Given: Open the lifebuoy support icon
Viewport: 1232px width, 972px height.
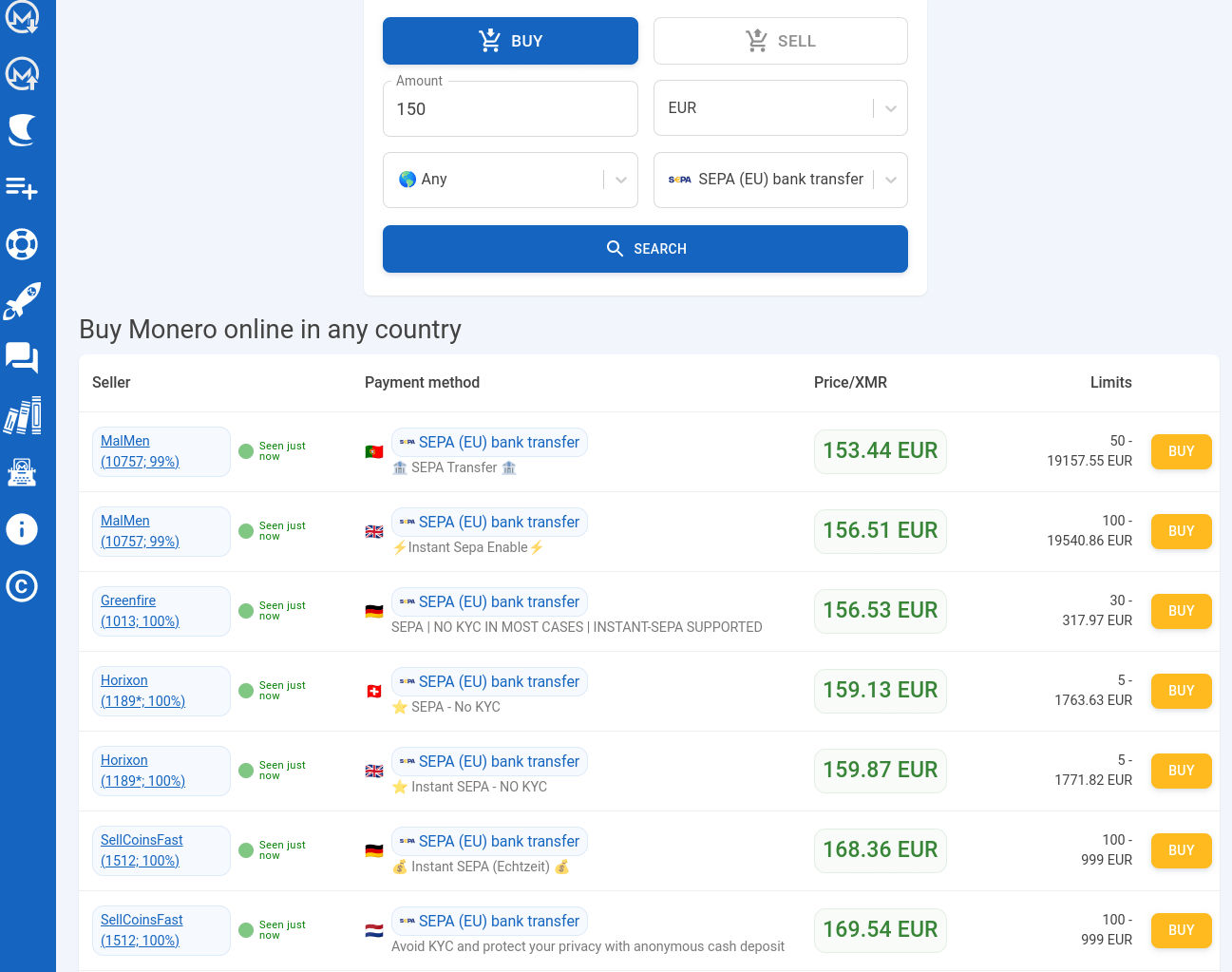Looking at the screenshot, I should 22,244.
